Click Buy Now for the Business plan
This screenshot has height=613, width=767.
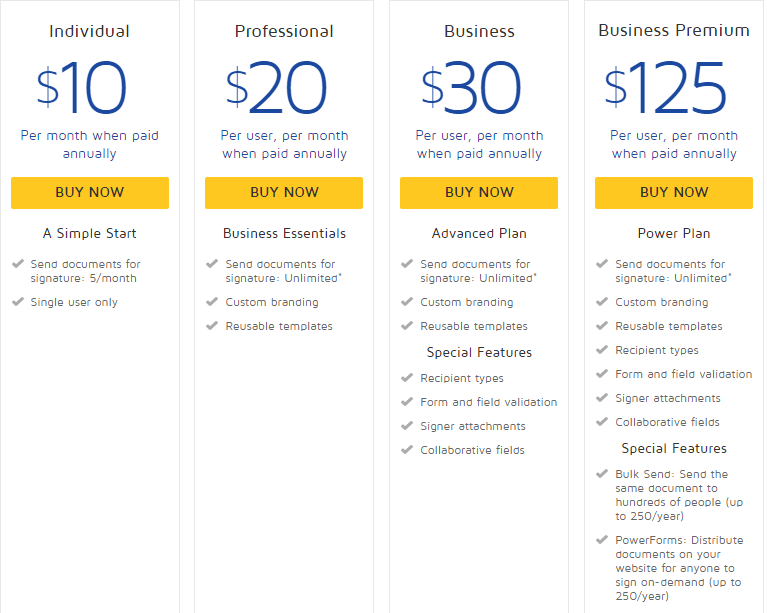click(x=479, y=193)
